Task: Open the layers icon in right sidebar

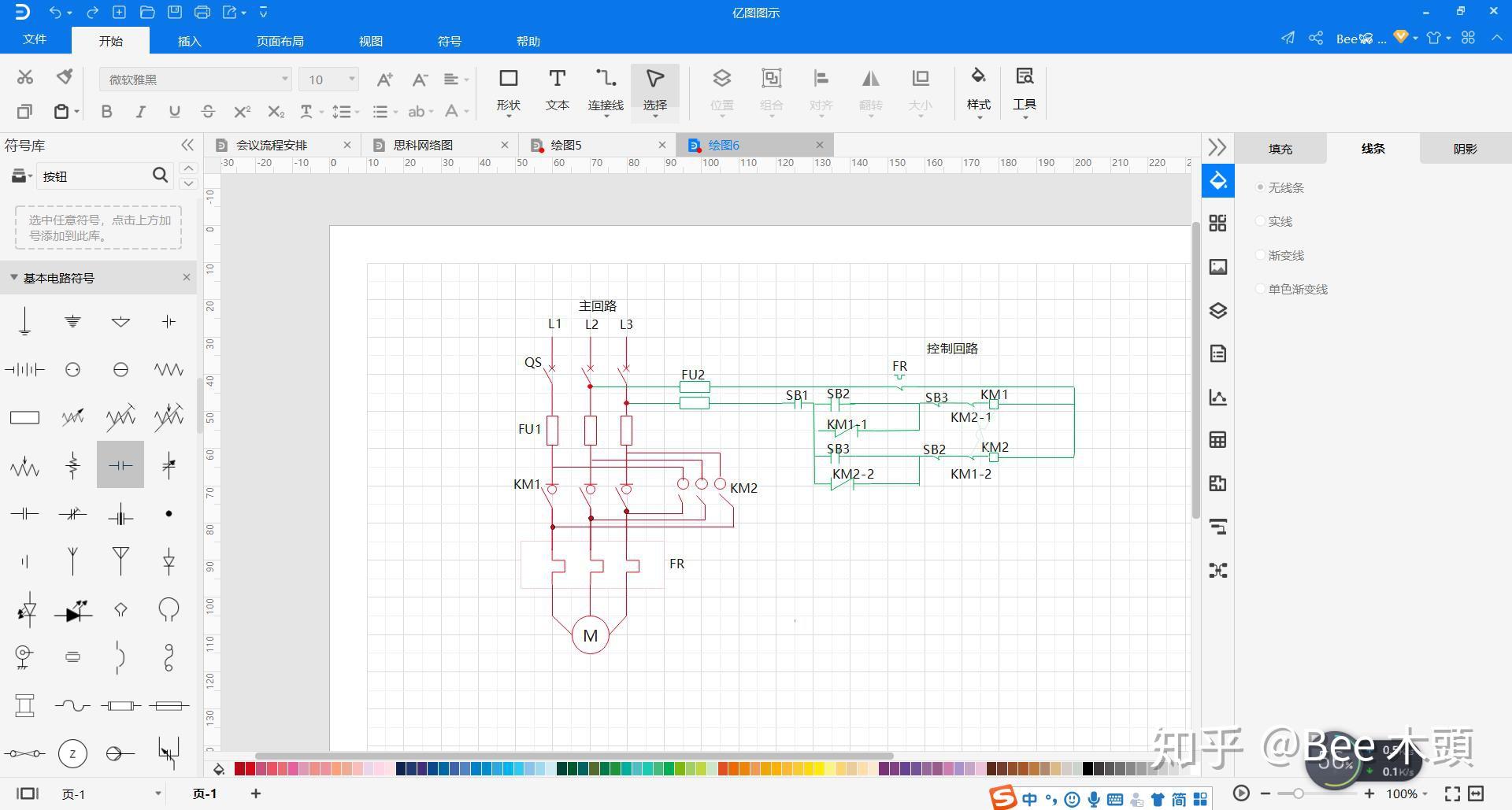Action: pos(1217,310)
